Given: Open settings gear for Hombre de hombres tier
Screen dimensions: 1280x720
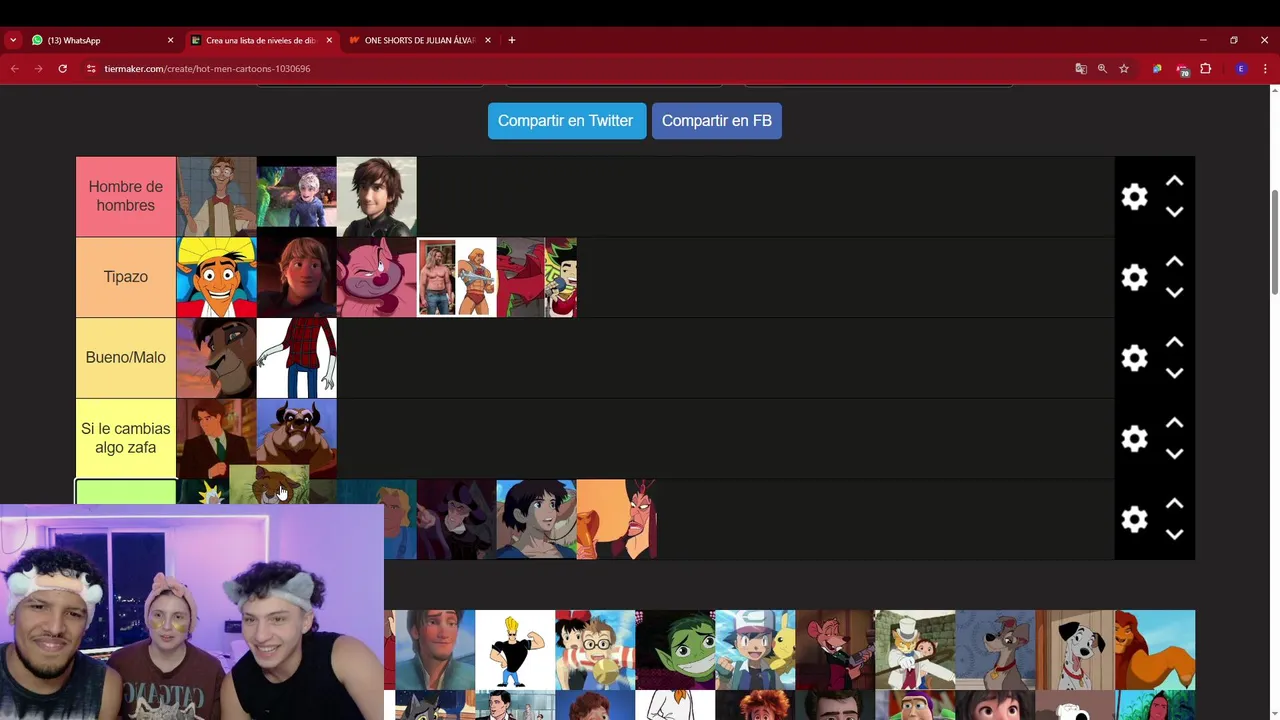Looking at the screenshot, I should coord(1134,196).
